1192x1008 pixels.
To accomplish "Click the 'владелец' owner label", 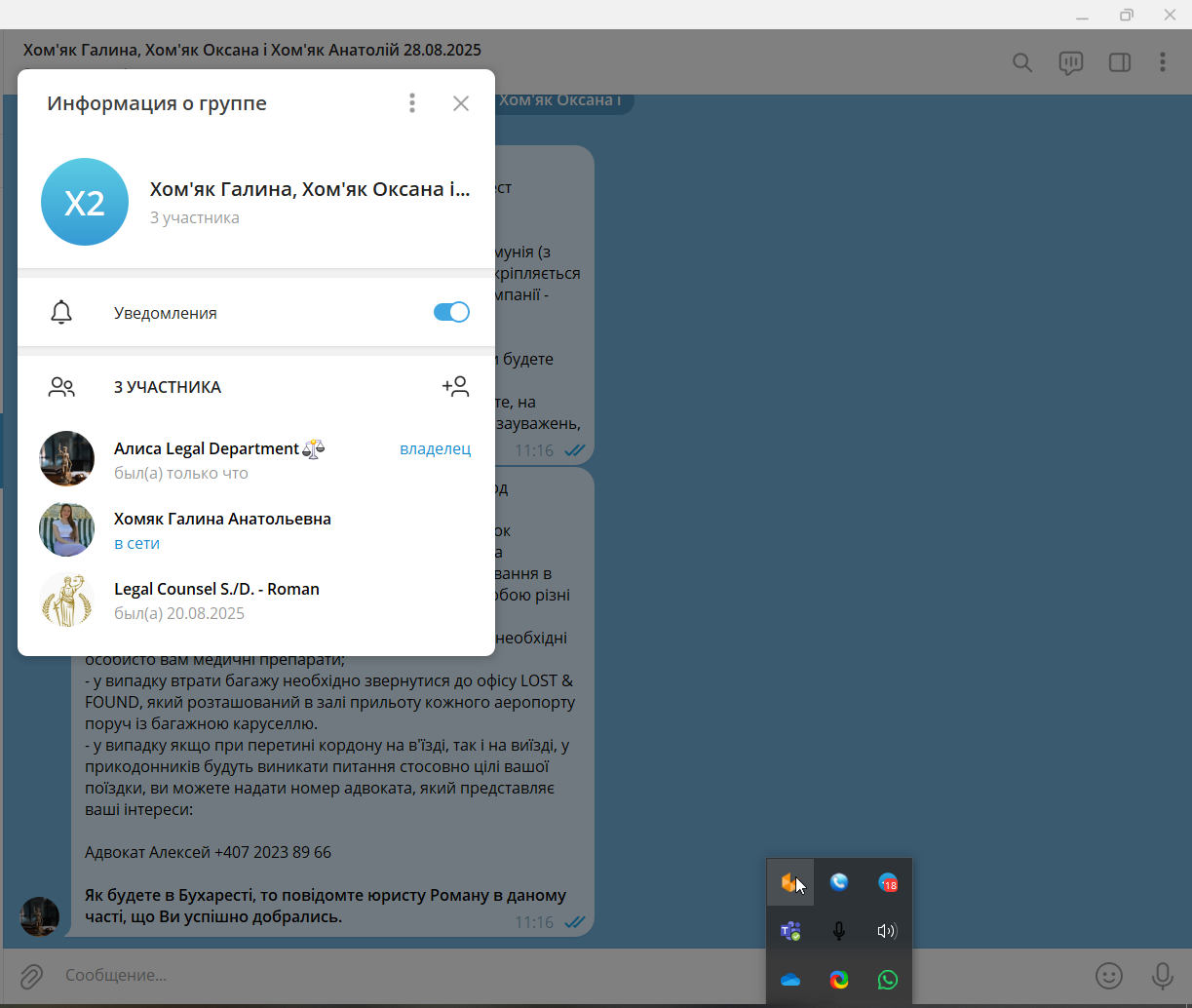I will point(435,448).
